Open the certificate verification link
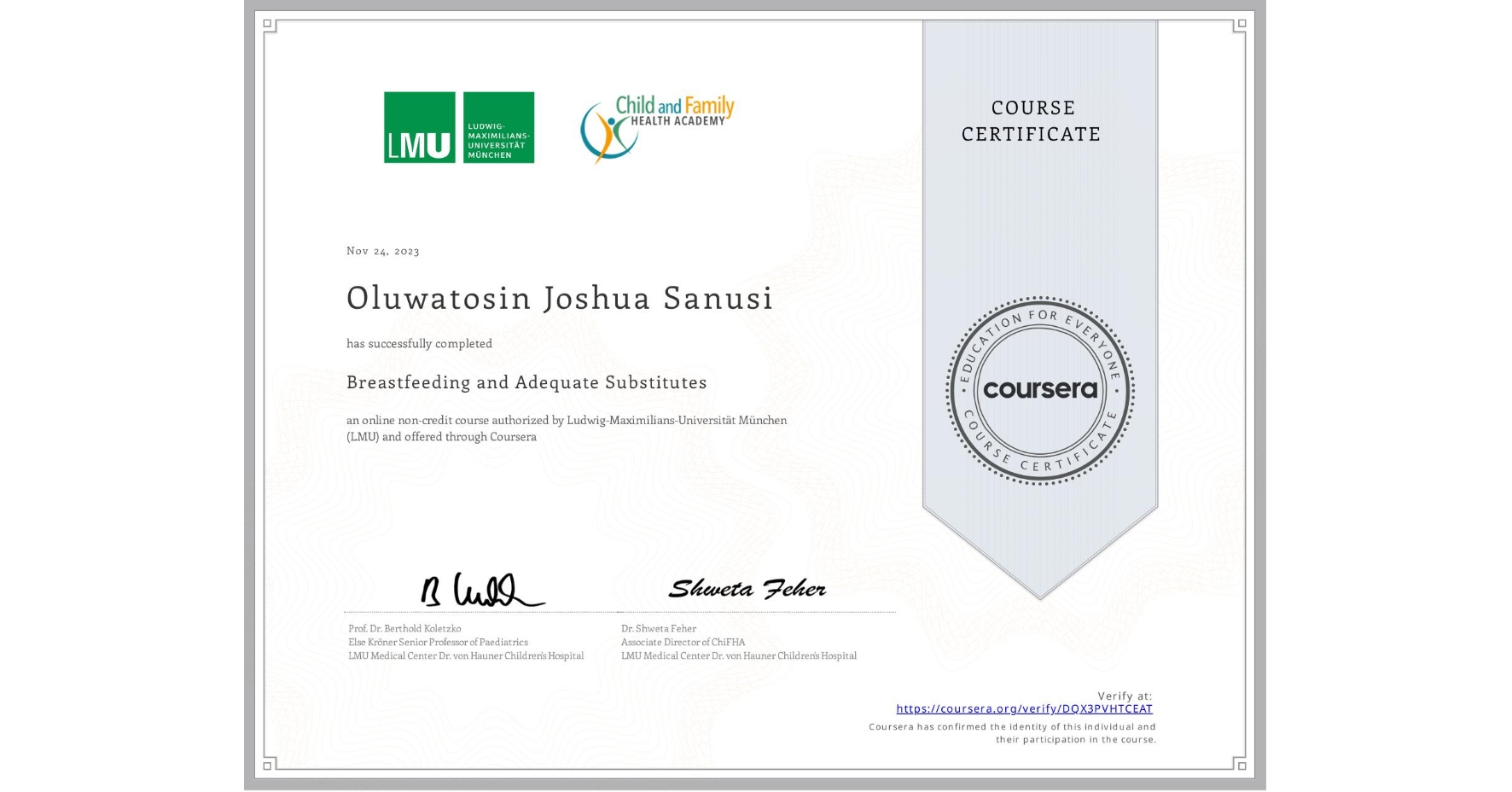The width and height of the screenshot is (1512, 792). pyautogui.click(x=1023, y=708)
